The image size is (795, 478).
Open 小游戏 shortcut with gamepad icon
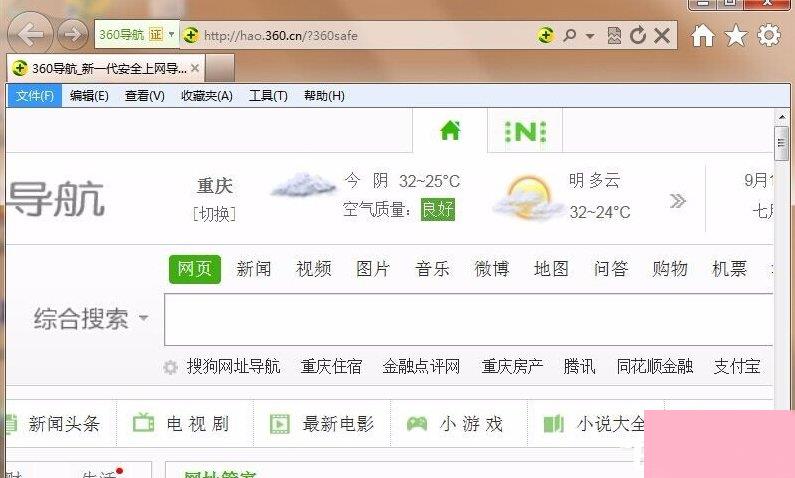(455, 424)
